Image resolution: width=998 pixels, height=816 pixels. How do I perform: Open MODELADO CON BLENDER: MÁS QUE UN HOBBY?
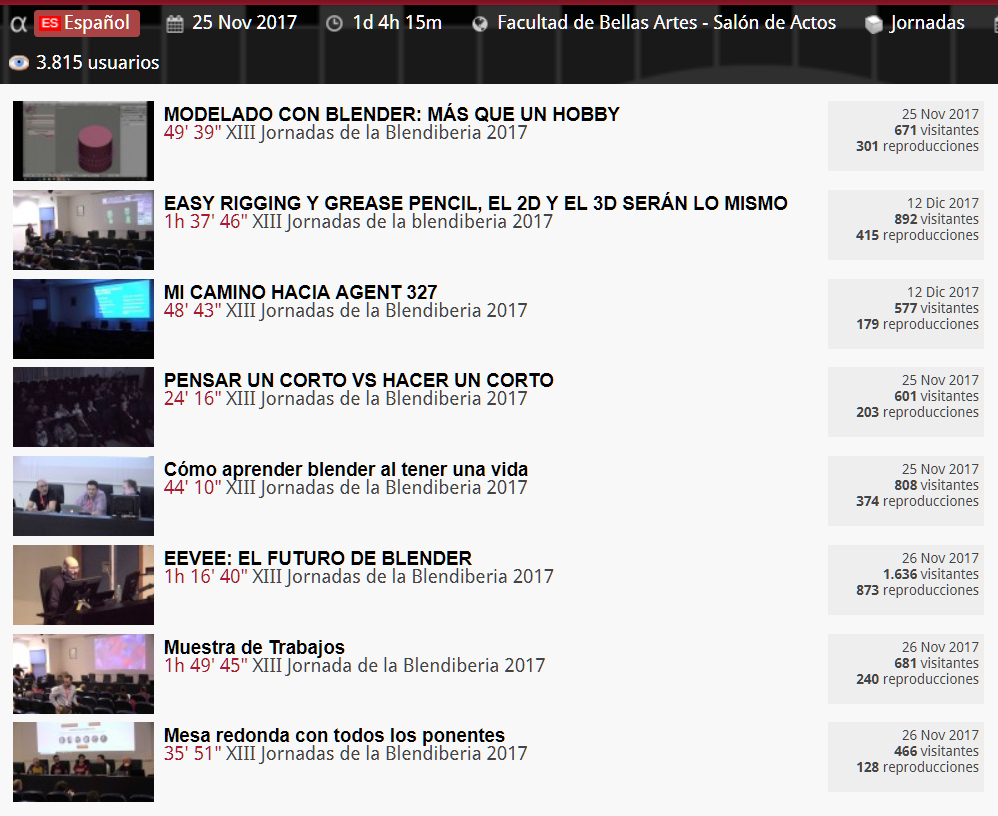391,114
